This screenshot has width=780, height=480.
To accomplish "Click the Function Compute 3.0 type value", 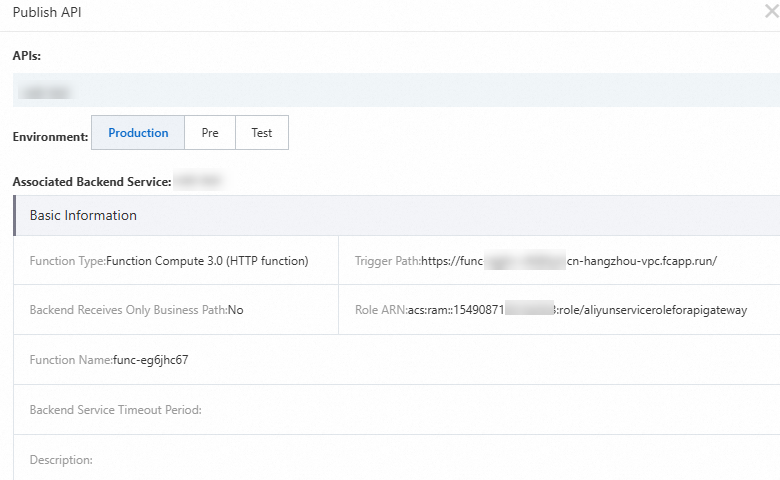I will 207,261.
